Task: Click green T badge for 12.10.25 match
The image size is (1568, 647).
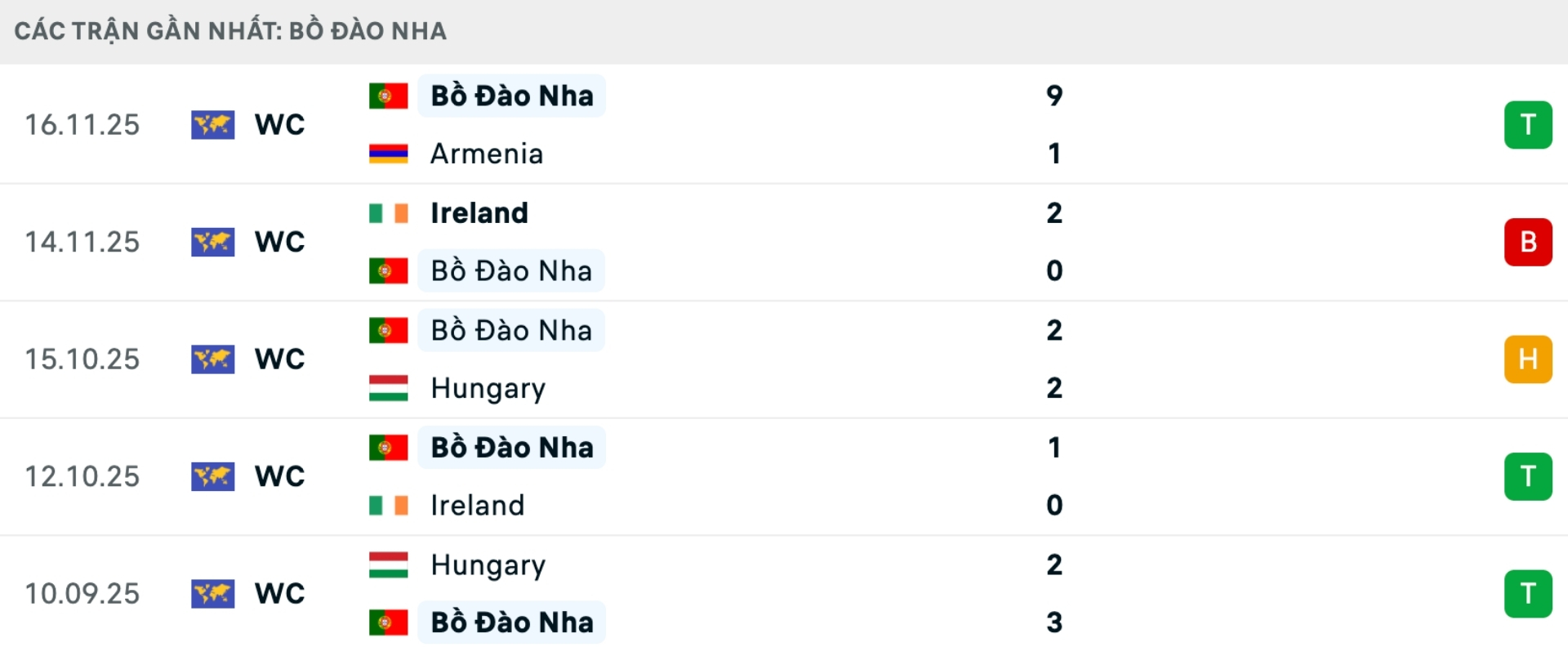Action: (x=1527, y=476)
